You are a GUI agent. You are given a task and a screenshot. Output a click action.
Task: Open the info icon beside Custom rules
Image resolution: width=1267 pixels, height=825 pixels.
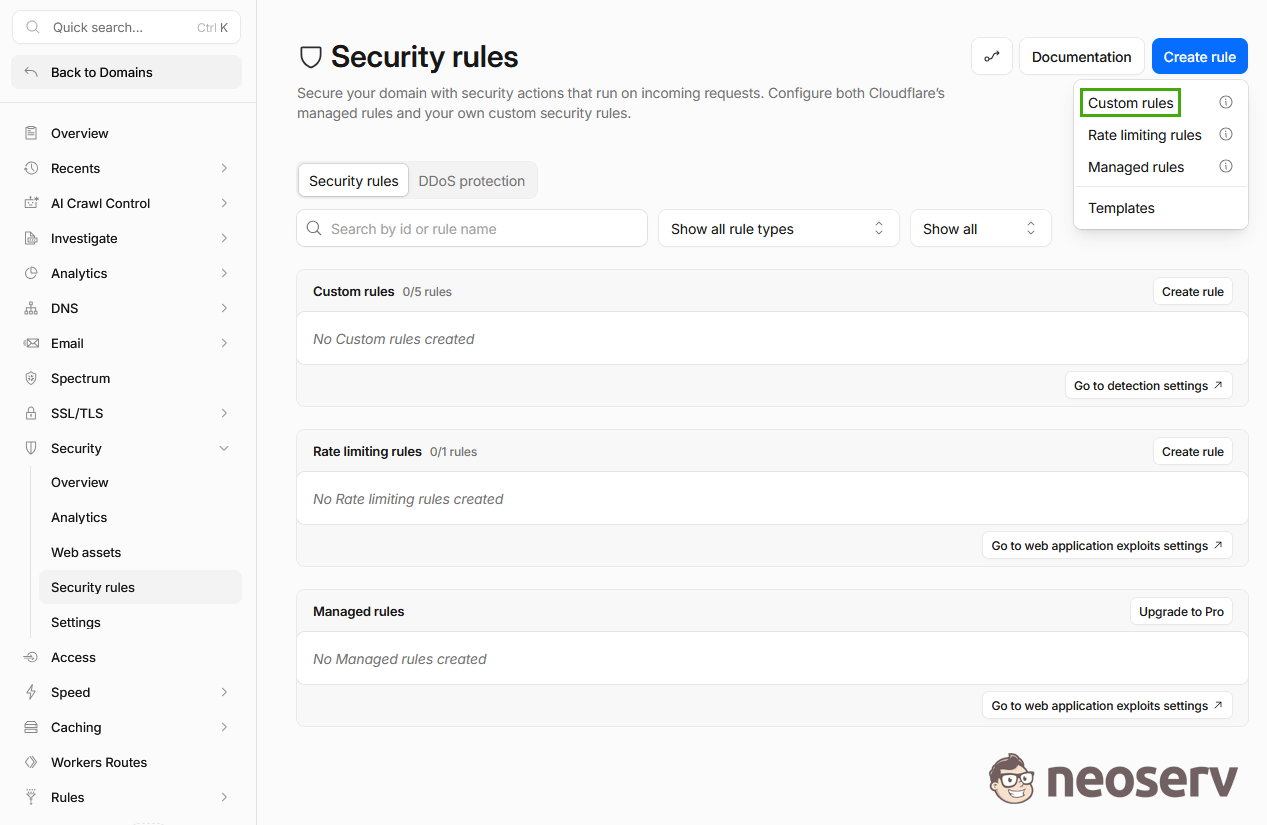[1226, 102]
